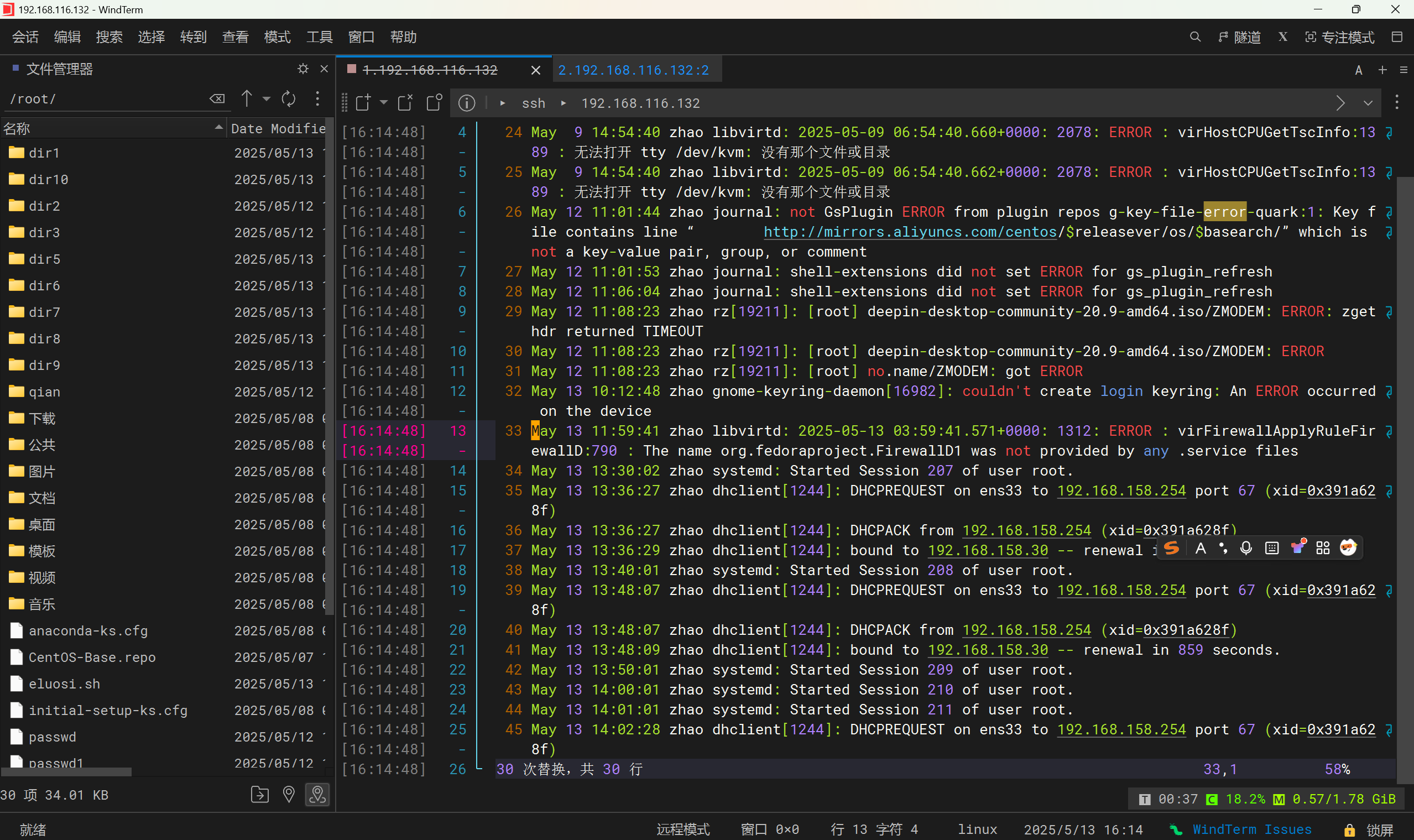Toggle 专注模式 focus mode

[x=1339, y=38]
